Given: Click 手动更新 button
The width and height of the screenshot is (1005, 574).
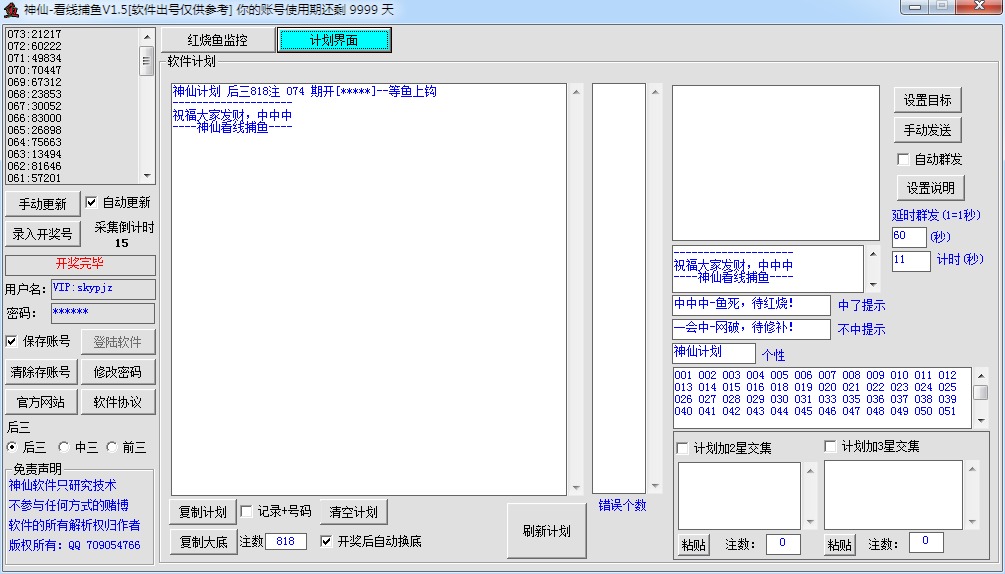Looking at the screenshot, I should click(x=41, y=204).
